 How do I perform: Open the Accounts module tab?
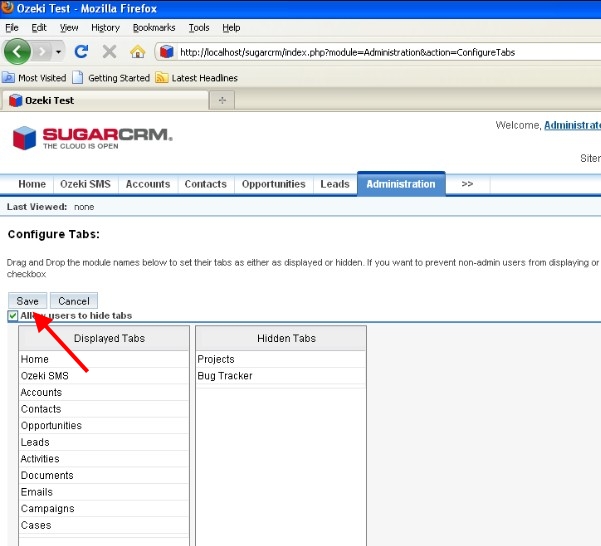click(148, 184)
